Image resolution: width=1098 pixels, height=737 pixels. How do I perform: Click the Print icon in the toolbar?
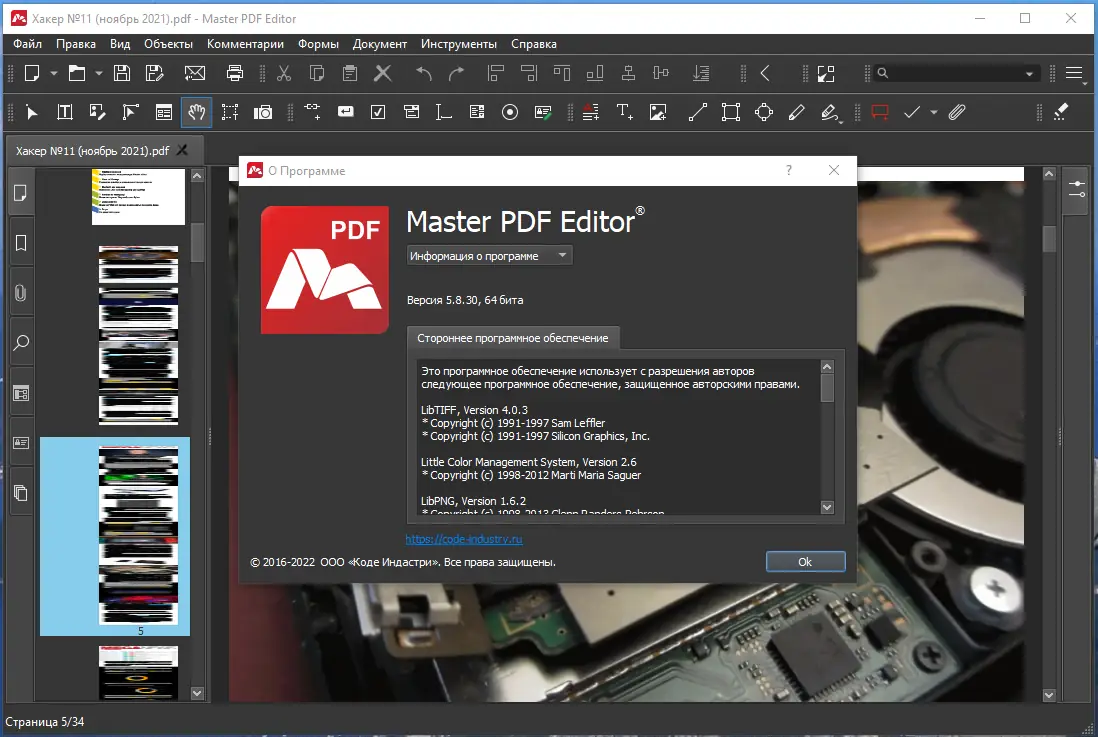click(x=235, y=73)
